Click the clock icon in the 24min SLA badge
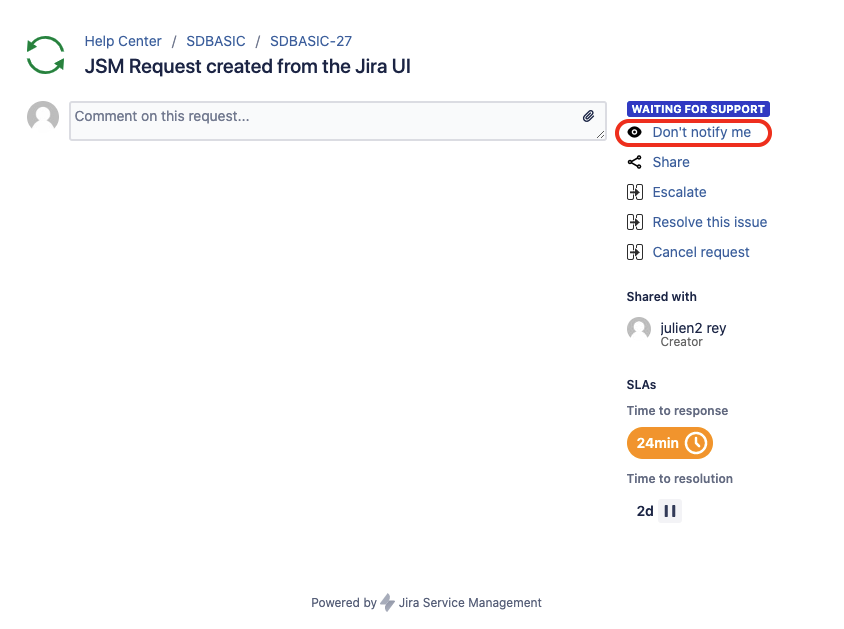This screenshot has width=844, height=629. (696, 443)
